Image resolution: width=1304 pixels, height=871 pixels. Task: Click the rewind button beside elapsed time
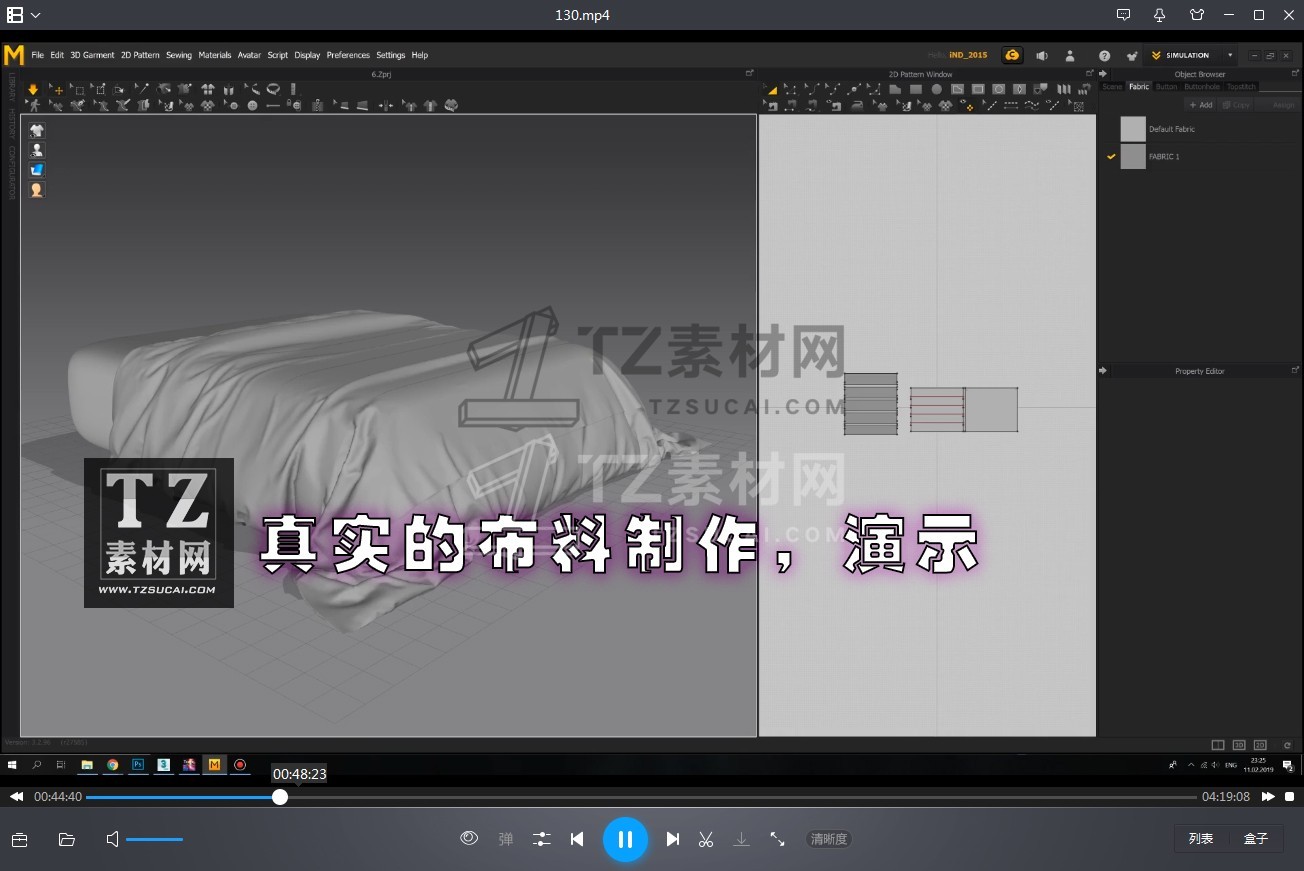(x=17, y=797)
